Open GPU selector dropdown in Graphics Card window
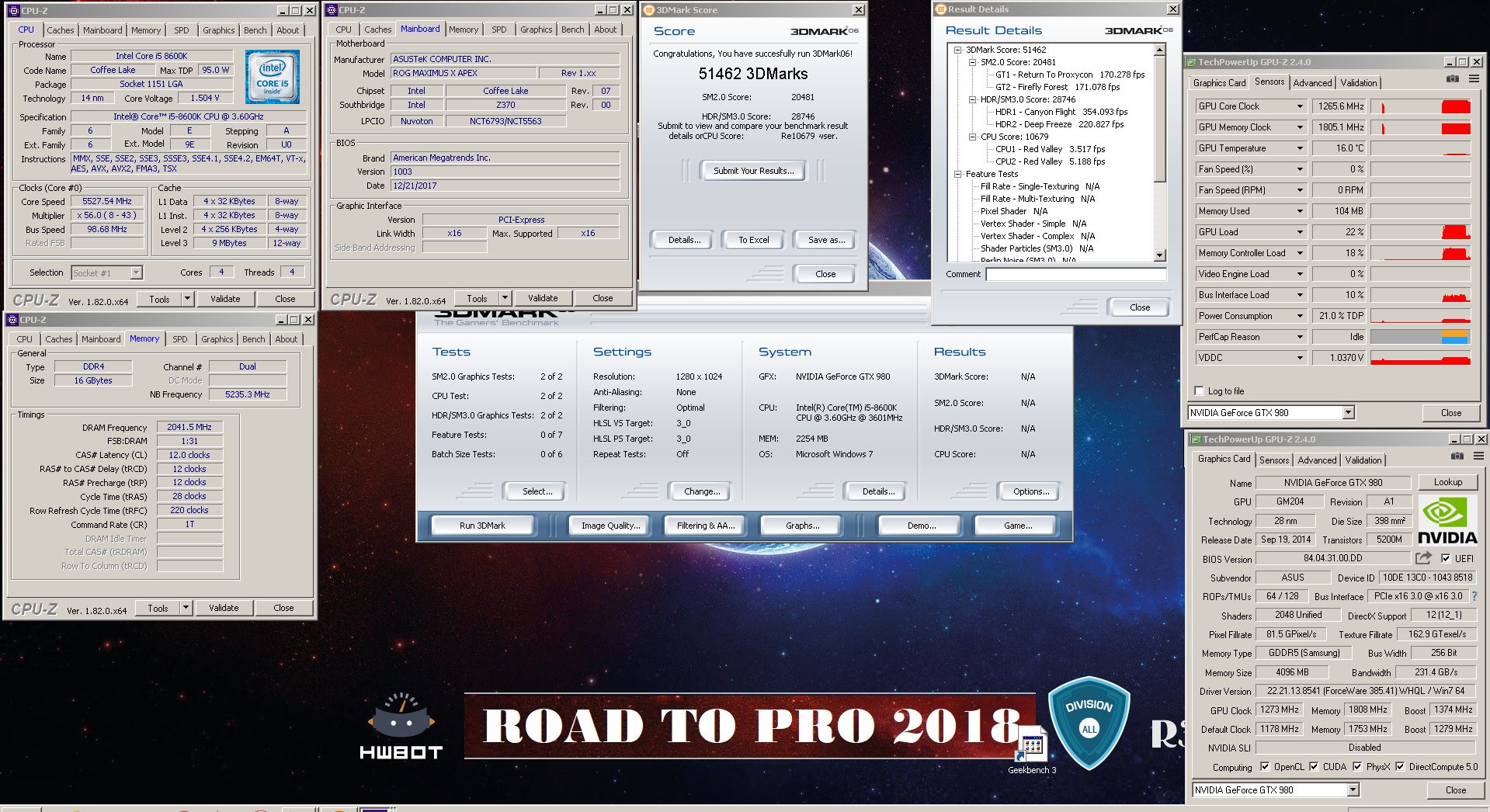 [x=1353, y=790]
